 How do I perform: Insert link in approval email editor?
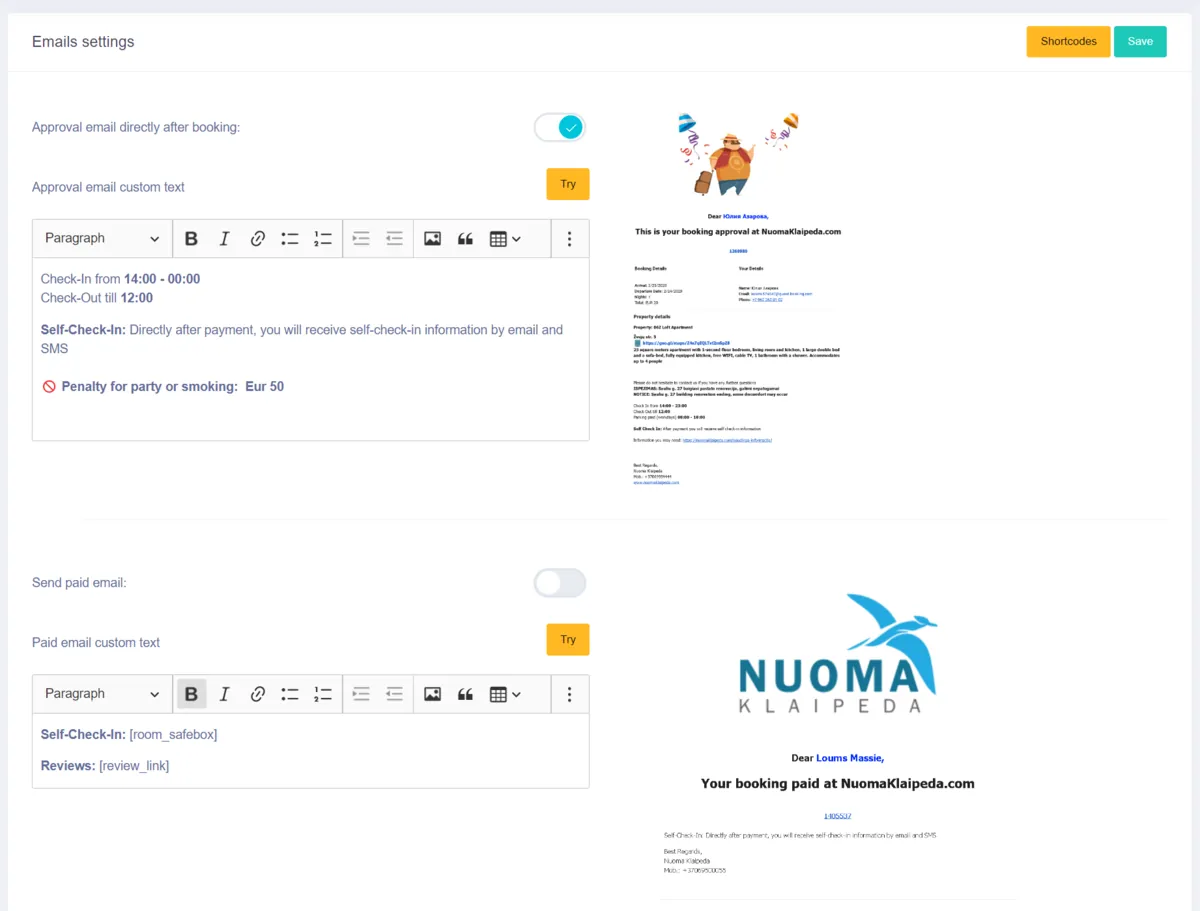pyautogui.click(x=257, y=239)
